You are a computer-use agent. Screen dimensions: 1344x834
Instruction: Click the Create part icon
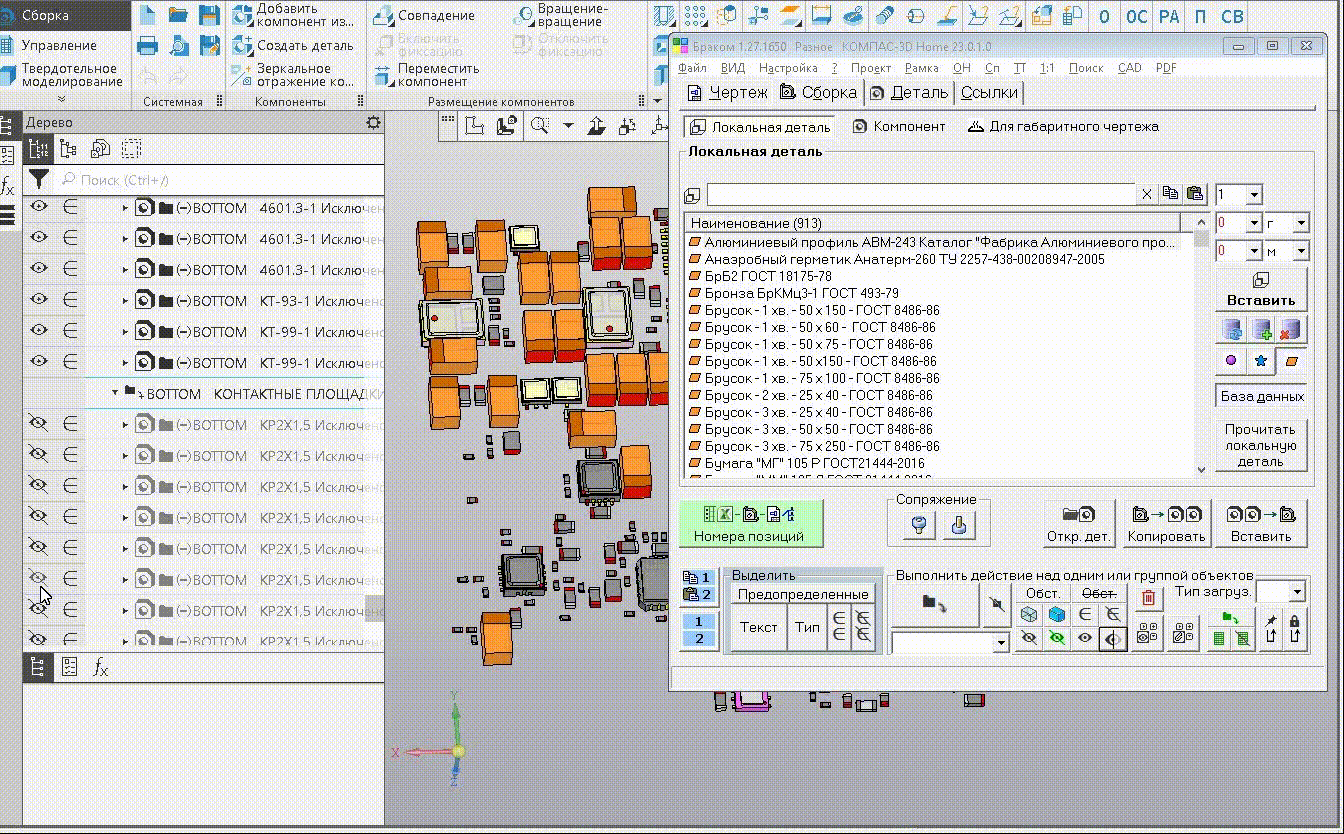tap(242, 46)
